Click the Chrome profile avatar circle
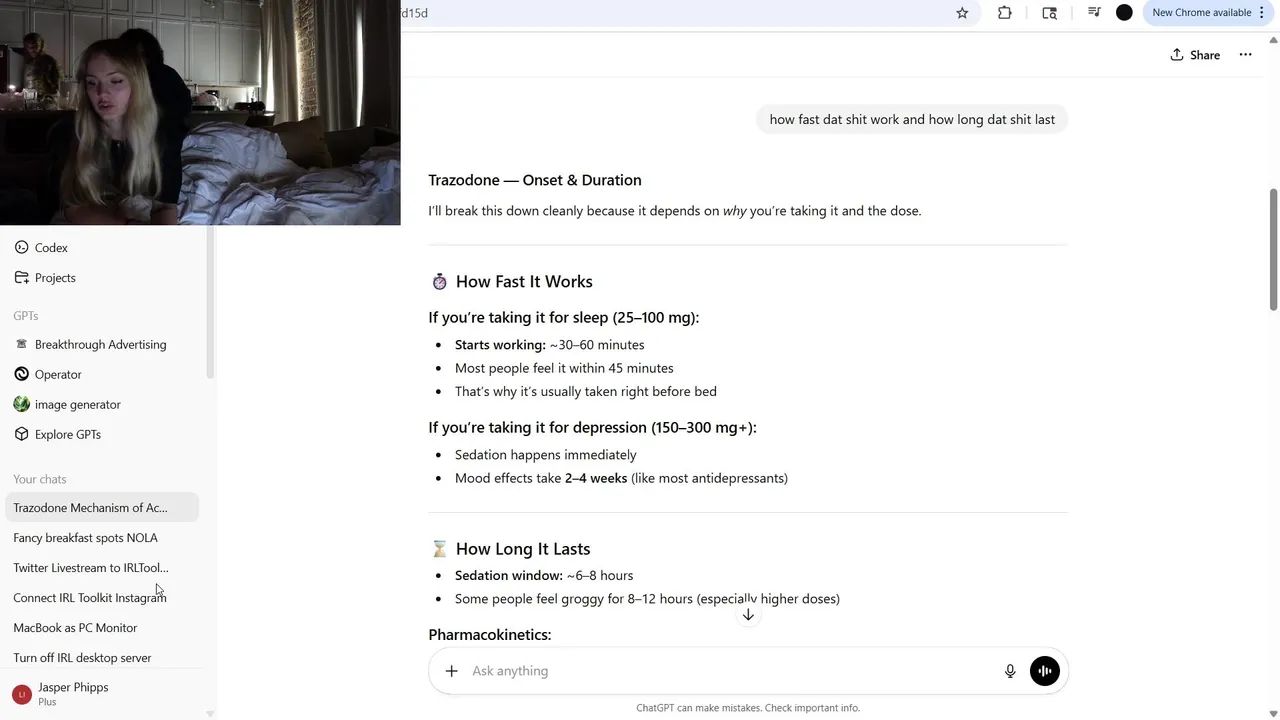The height and width of the screenshot is (720, 1280). pyautogui.click(x=1124, y=13)
